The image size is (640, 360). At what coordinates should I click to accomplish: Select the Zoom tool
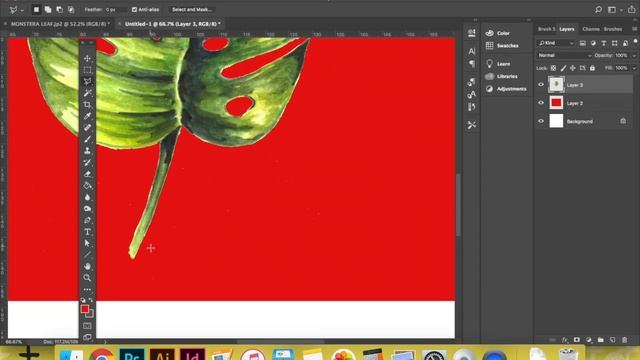tap(87, 278)
